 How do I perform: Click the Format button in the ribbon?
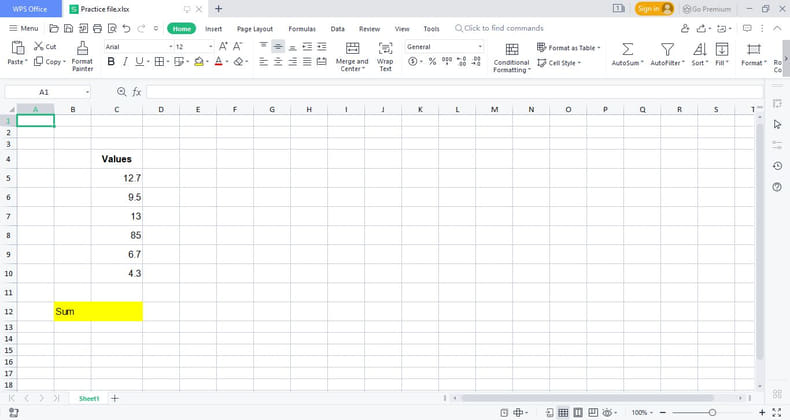[754, 54]
